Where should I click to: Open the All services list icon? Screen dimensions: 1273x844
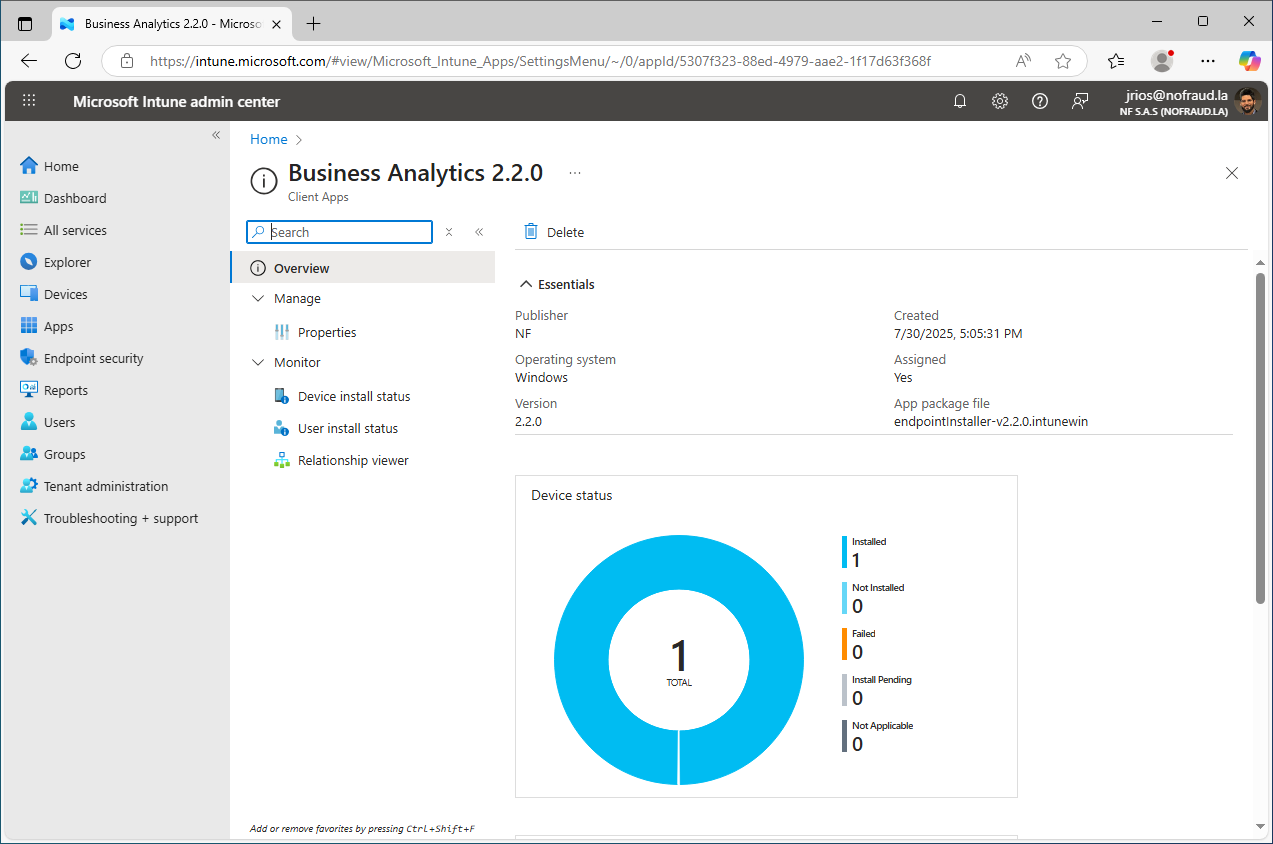coord(28,230)
